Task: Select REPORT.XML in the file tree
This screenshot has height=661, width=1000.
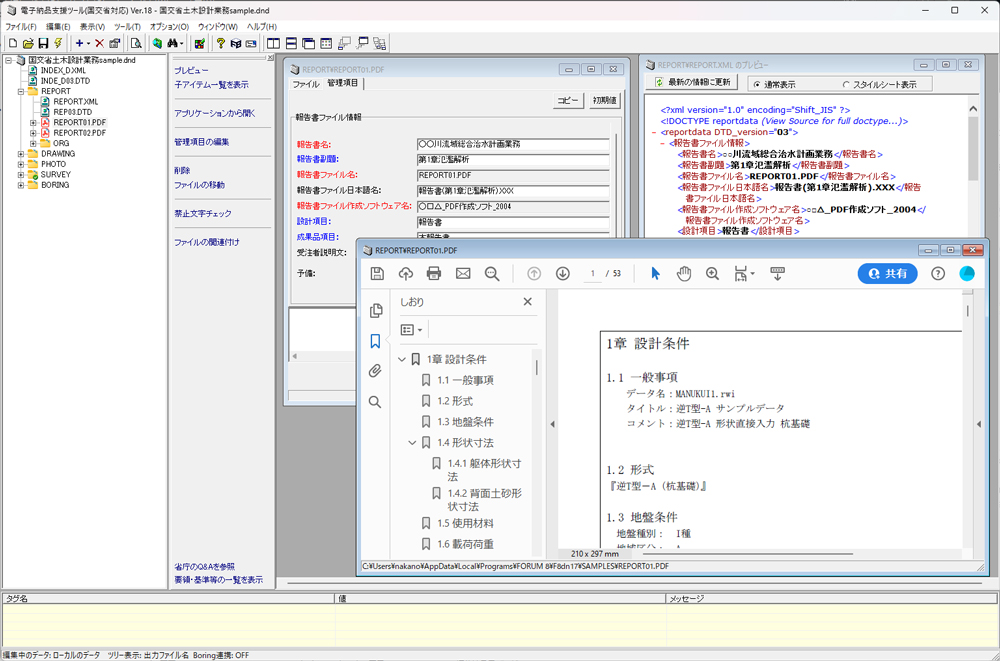Action: point(75,101)
